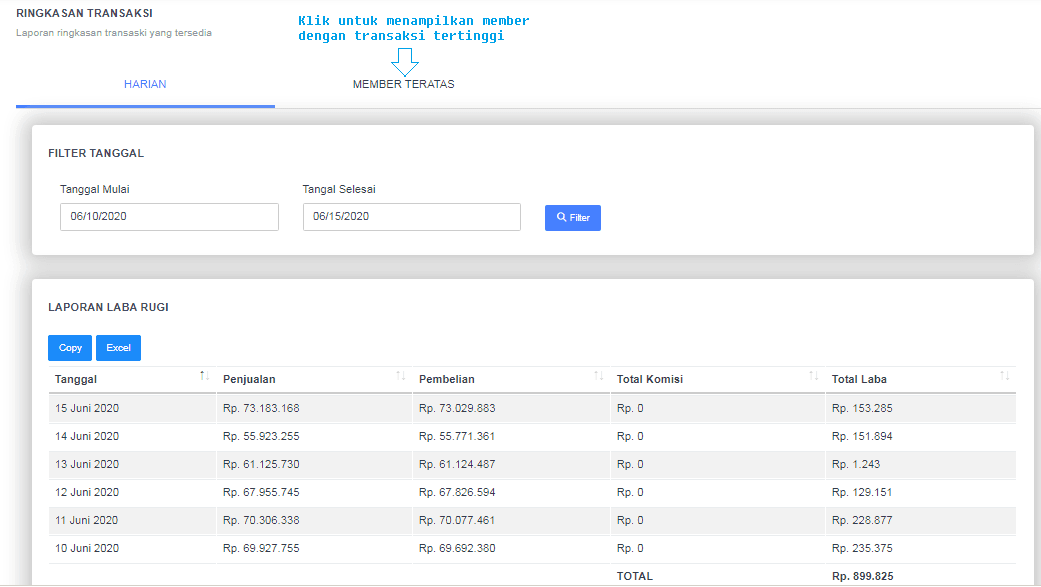Click the sort arrows in Tanggal column

[204, 376]
